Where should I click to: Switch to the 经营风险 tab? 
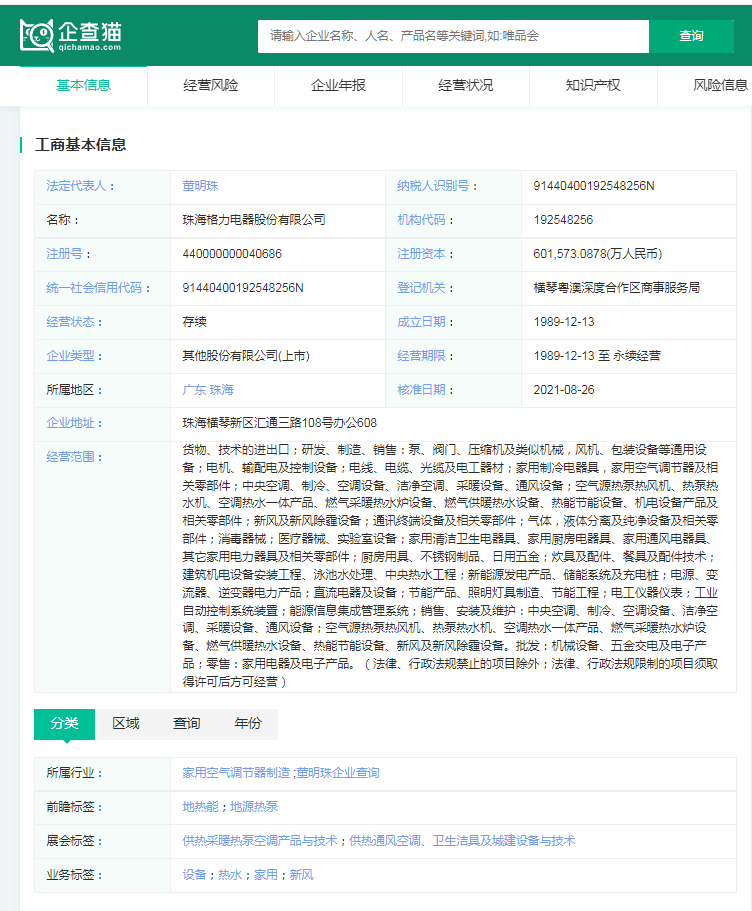[210, 85]
